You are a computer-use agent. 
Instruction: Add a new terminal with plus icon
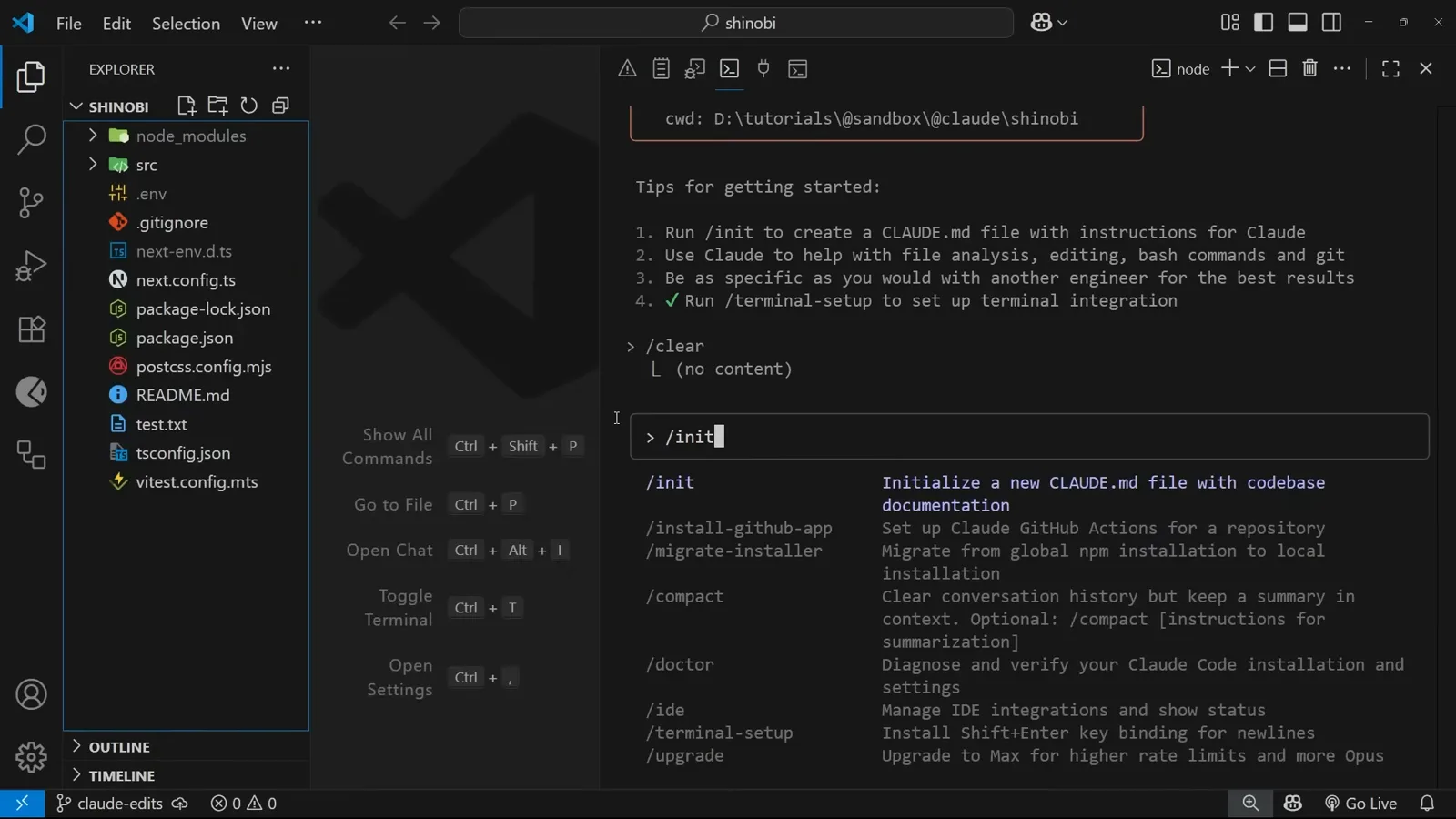pyautogui.click(x=1229, y=69)
